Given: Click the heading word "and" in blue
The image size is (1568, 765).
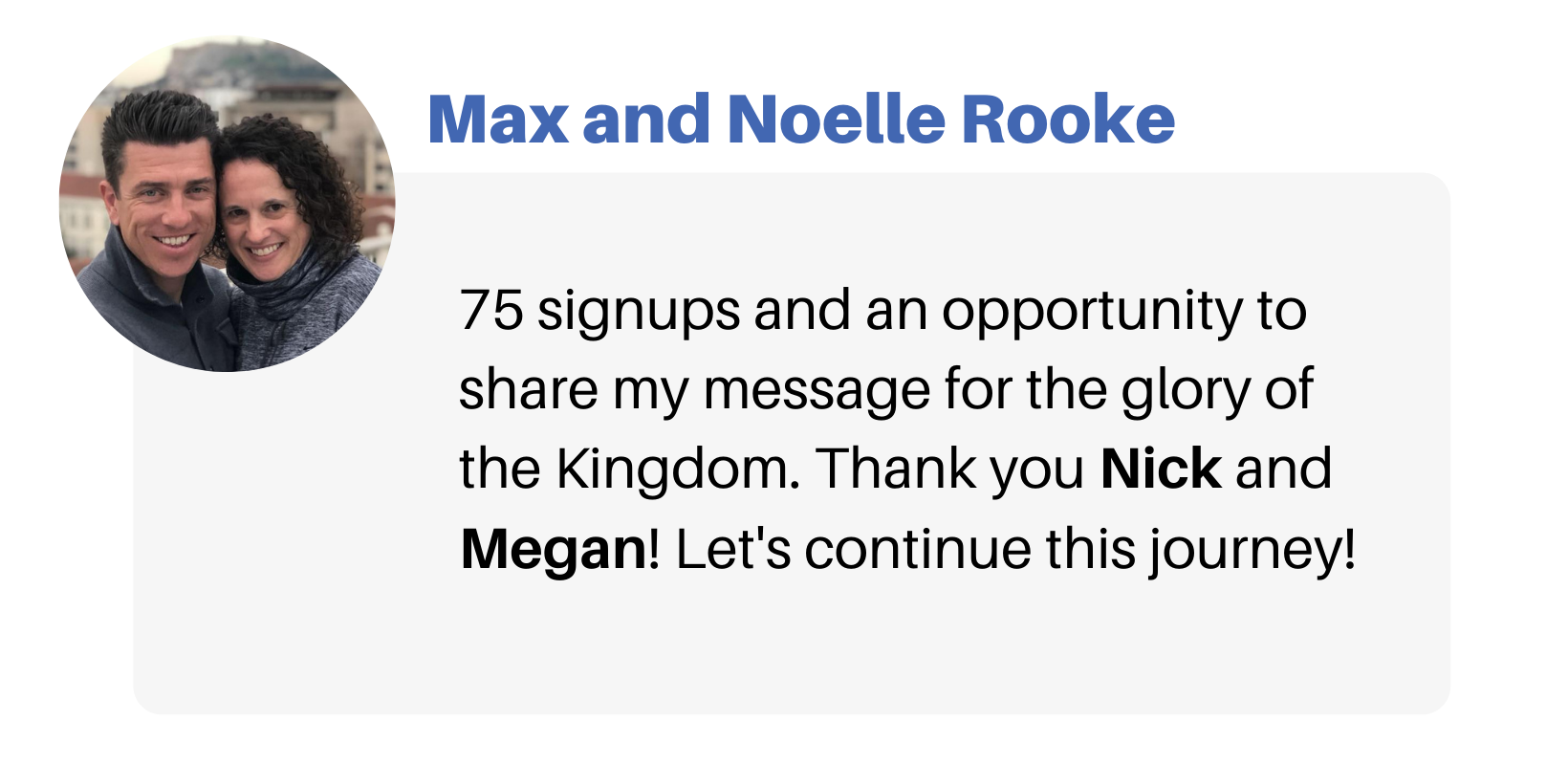Looking at the screenshot, I should 645,120.
